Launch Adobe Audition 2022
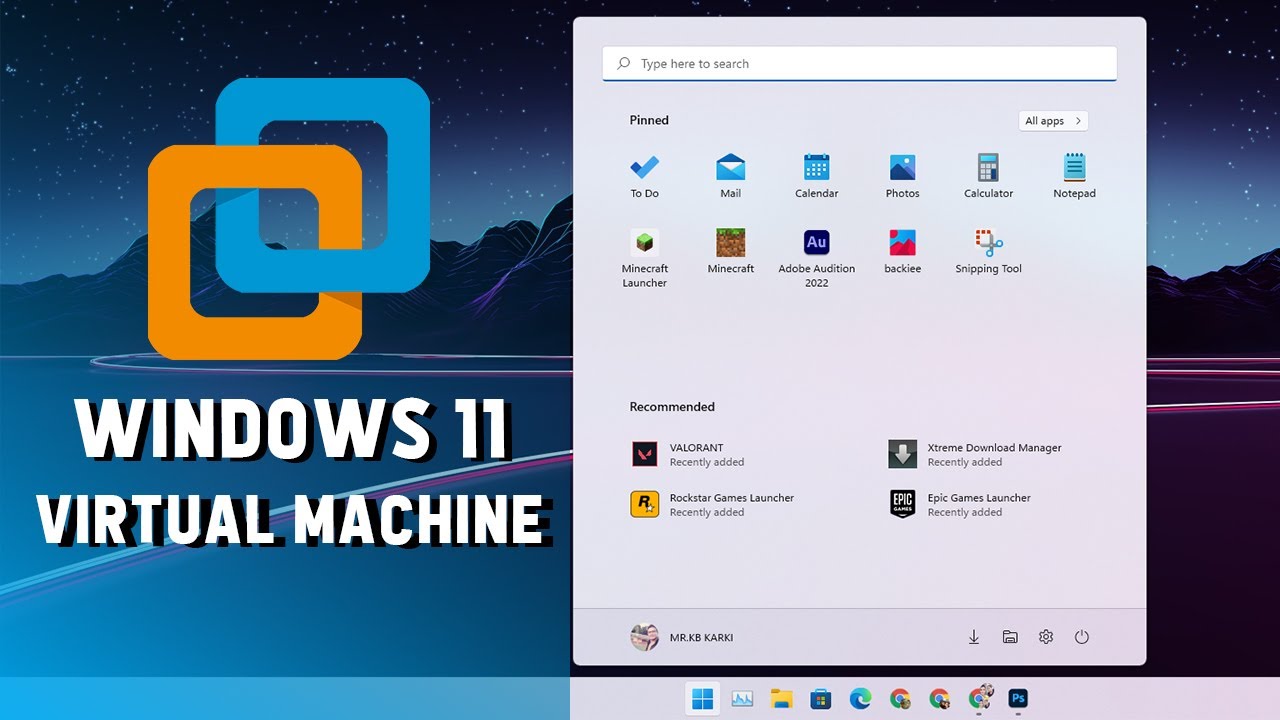Viewport: 1280px width, 720px height. click(817, 258)
